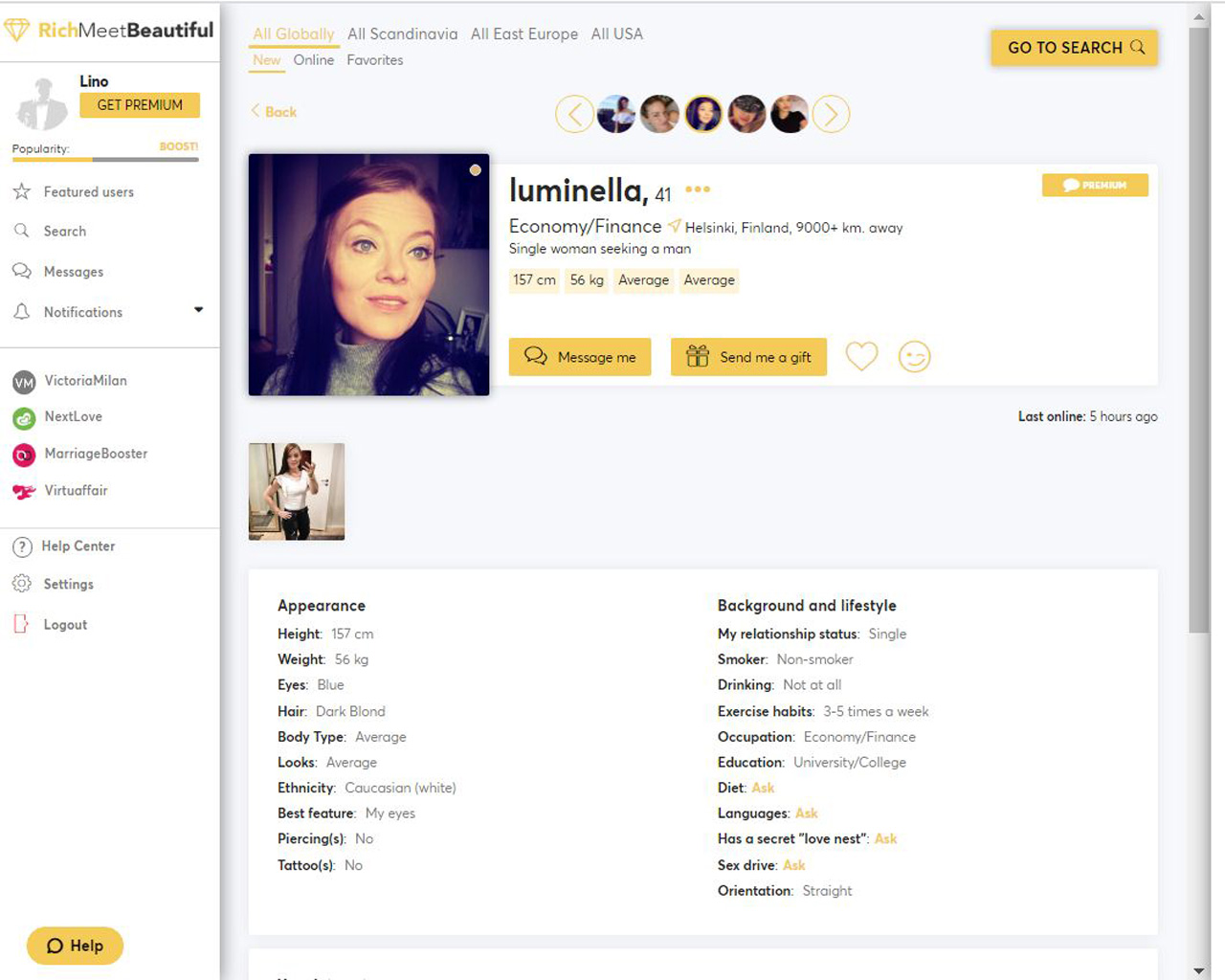Open the three-dots options beside luminella's name
The image size is (1225, 980).
click(x=697, y=189)
